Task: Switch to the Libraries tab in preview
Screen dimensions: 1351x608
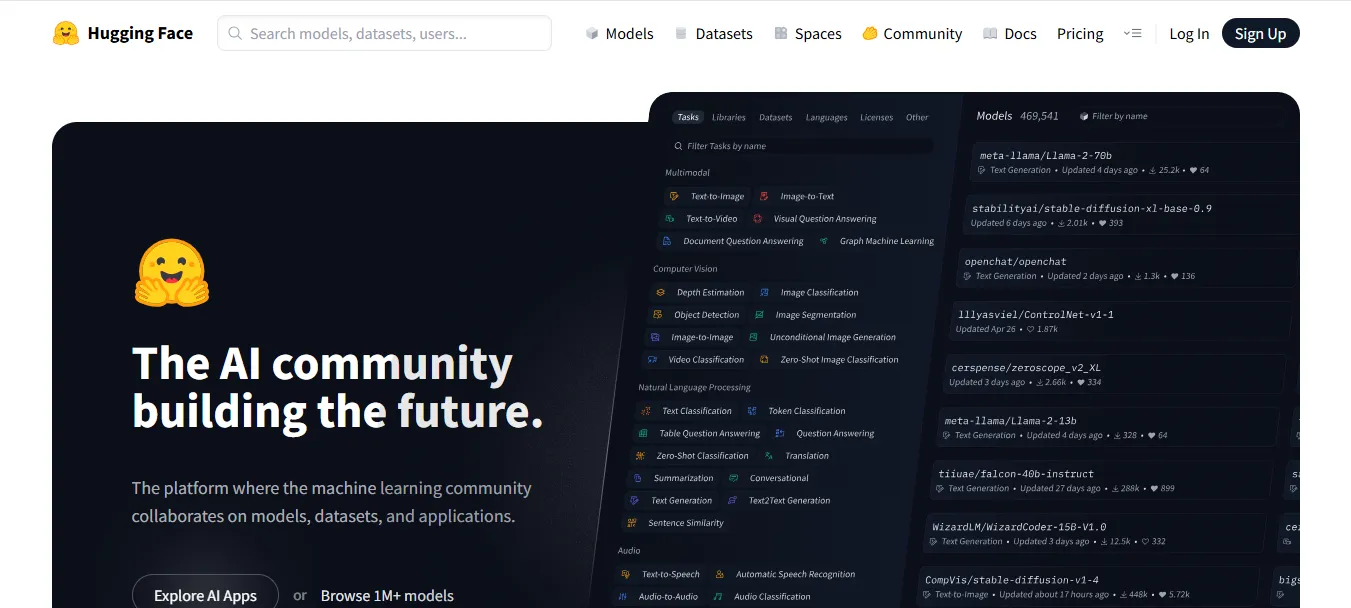Action: pos(728,117)
